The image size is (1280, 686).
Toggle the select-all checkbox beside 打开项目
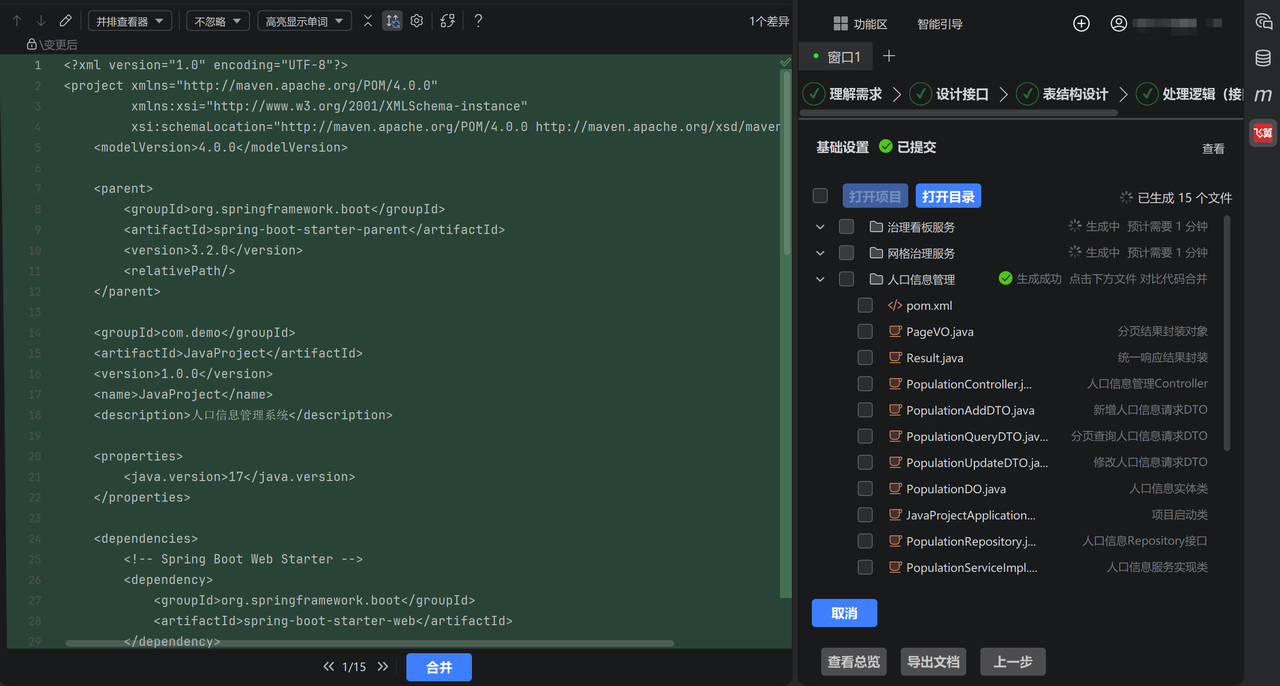(820, 196)
